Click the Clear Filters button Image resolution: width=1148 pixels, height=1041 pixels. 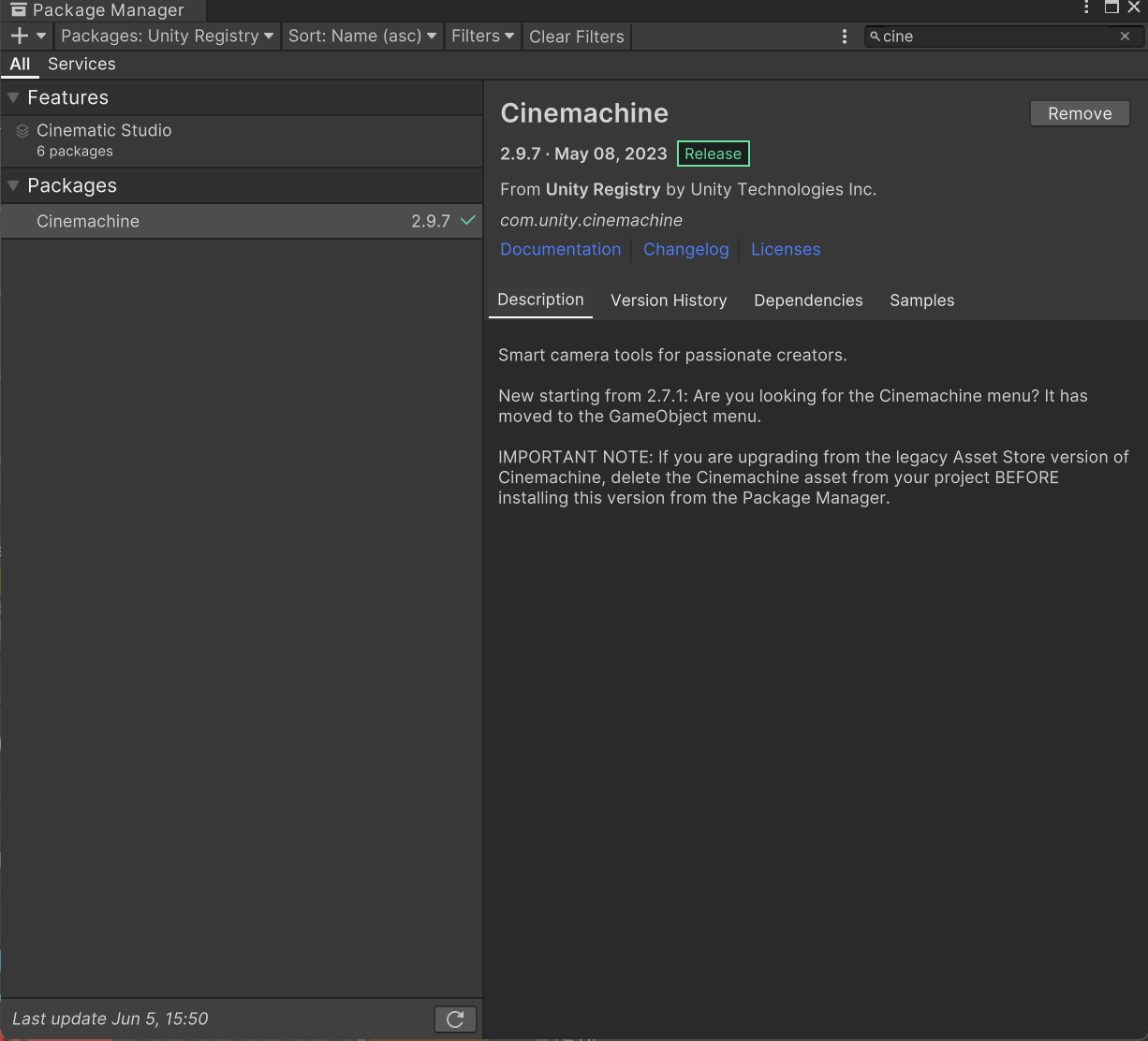[577, 37]
